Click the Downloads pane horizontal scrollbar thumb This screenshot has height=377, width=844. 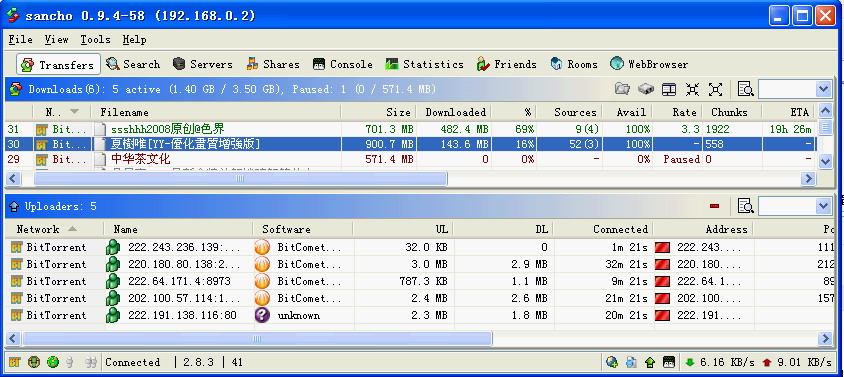[x=240, y=178]
